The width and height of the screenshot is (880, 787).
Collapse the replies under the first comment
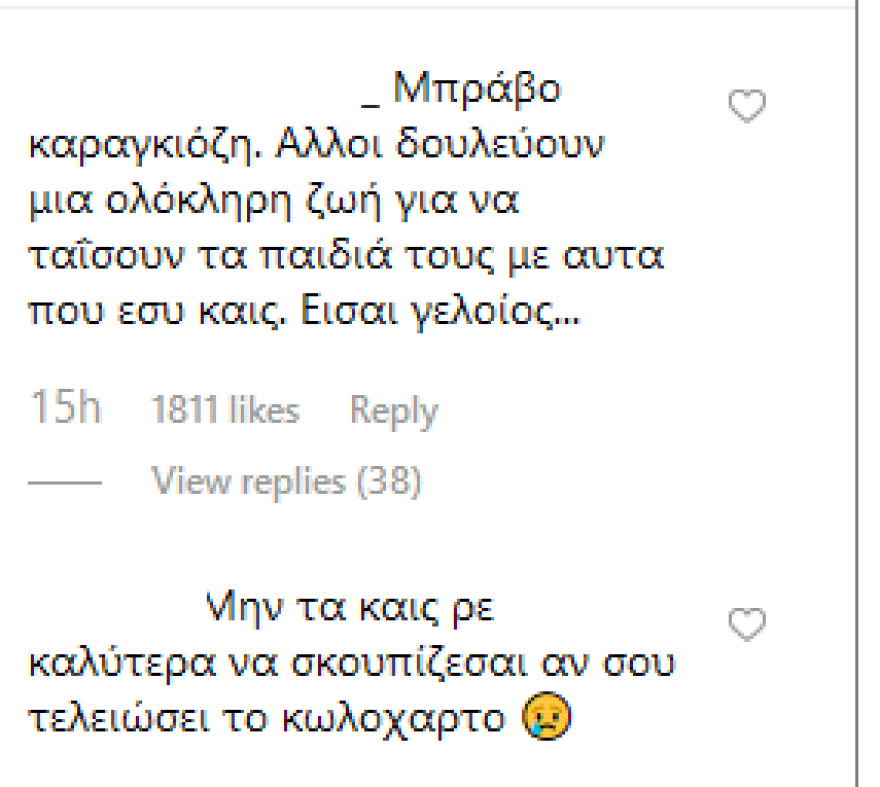(x=288, y=481)
